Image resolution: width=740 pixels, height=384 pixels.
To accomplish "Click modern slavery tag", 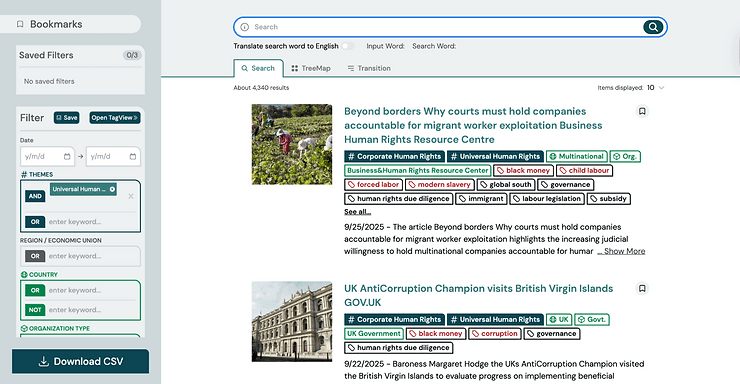I will pyautogui.click(x=439, y=185).
